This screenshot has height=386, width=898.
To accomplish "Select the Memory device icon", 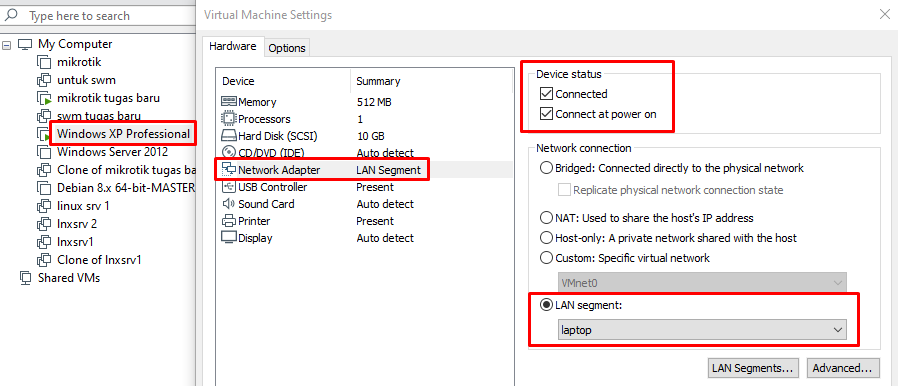I will (x=229, y=102).
